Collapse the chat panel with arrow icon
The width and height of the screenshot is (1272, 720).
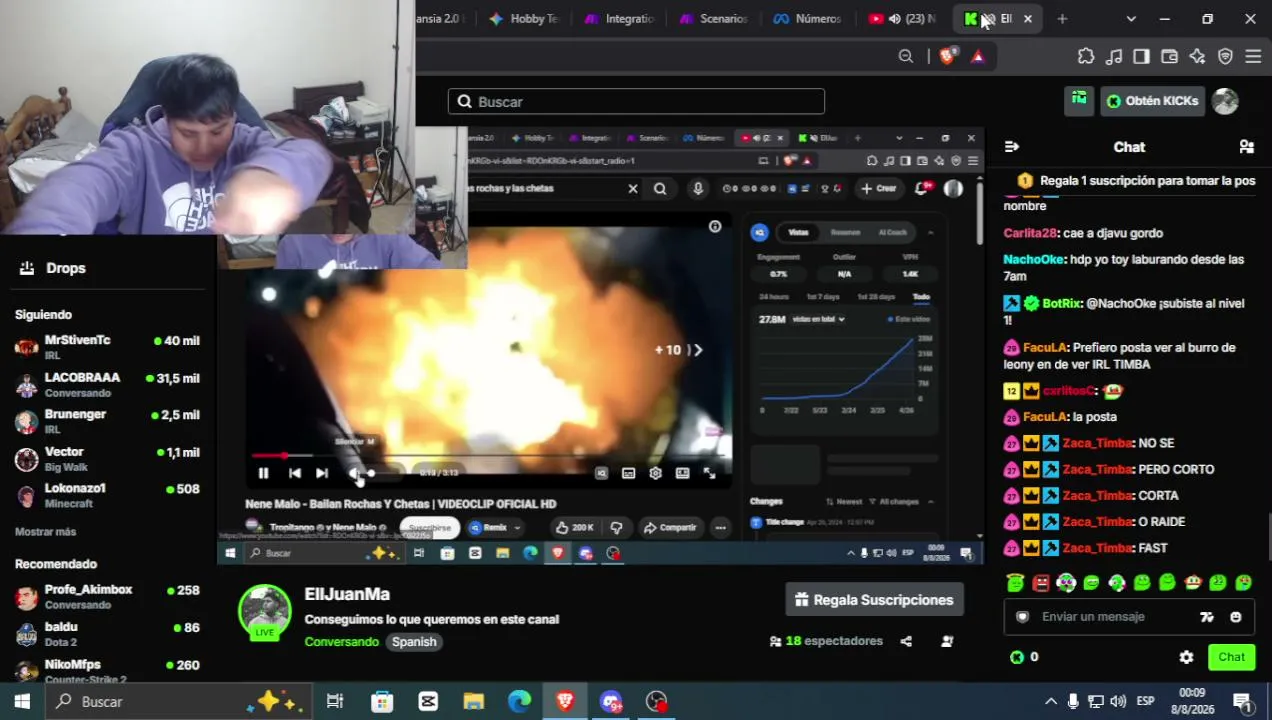coord(1012,147)
